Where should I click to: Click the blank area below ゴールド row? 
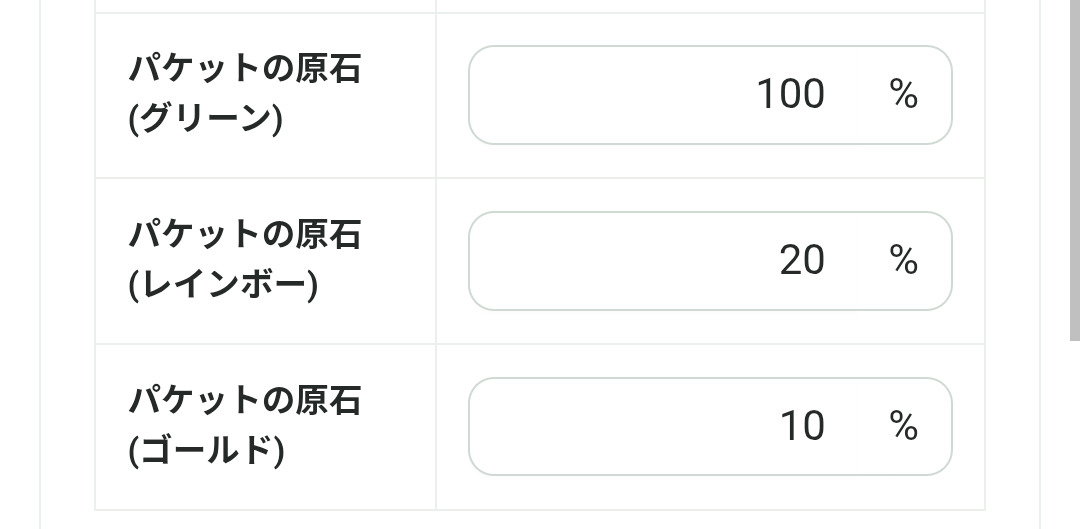tap(540, 520)
